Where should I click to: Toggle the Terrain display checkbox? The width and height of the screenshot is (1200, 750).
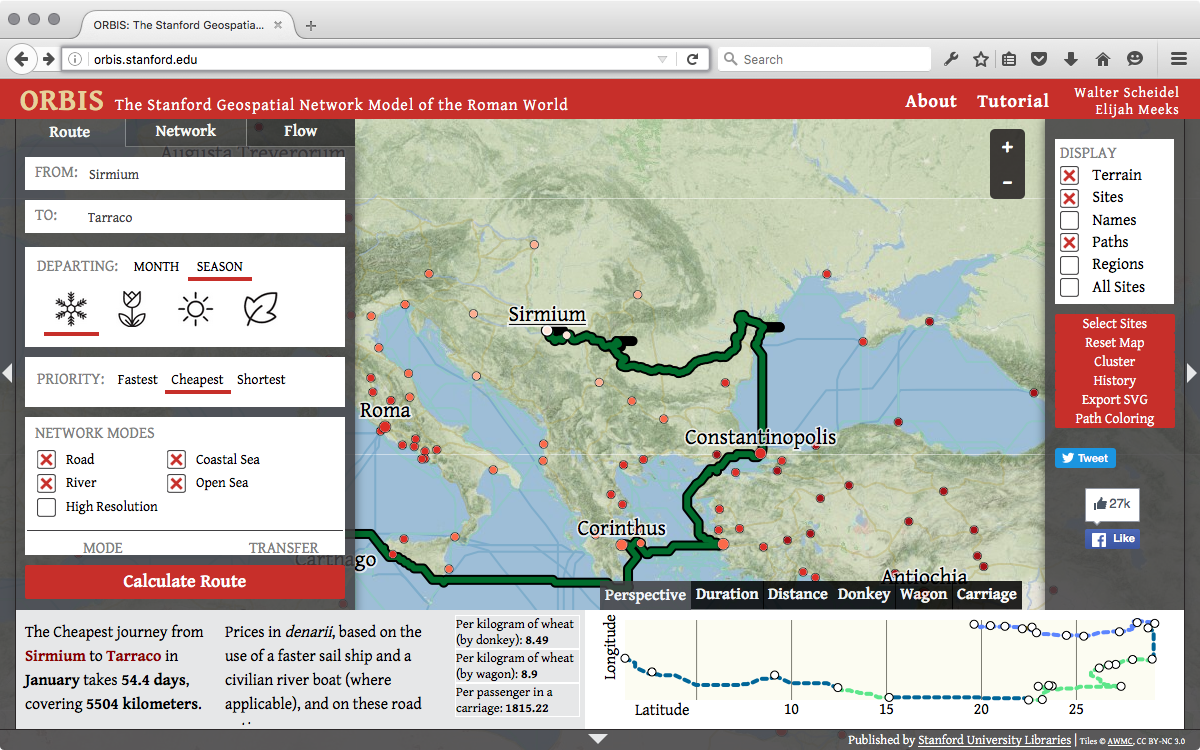[x=1070, y=175]
